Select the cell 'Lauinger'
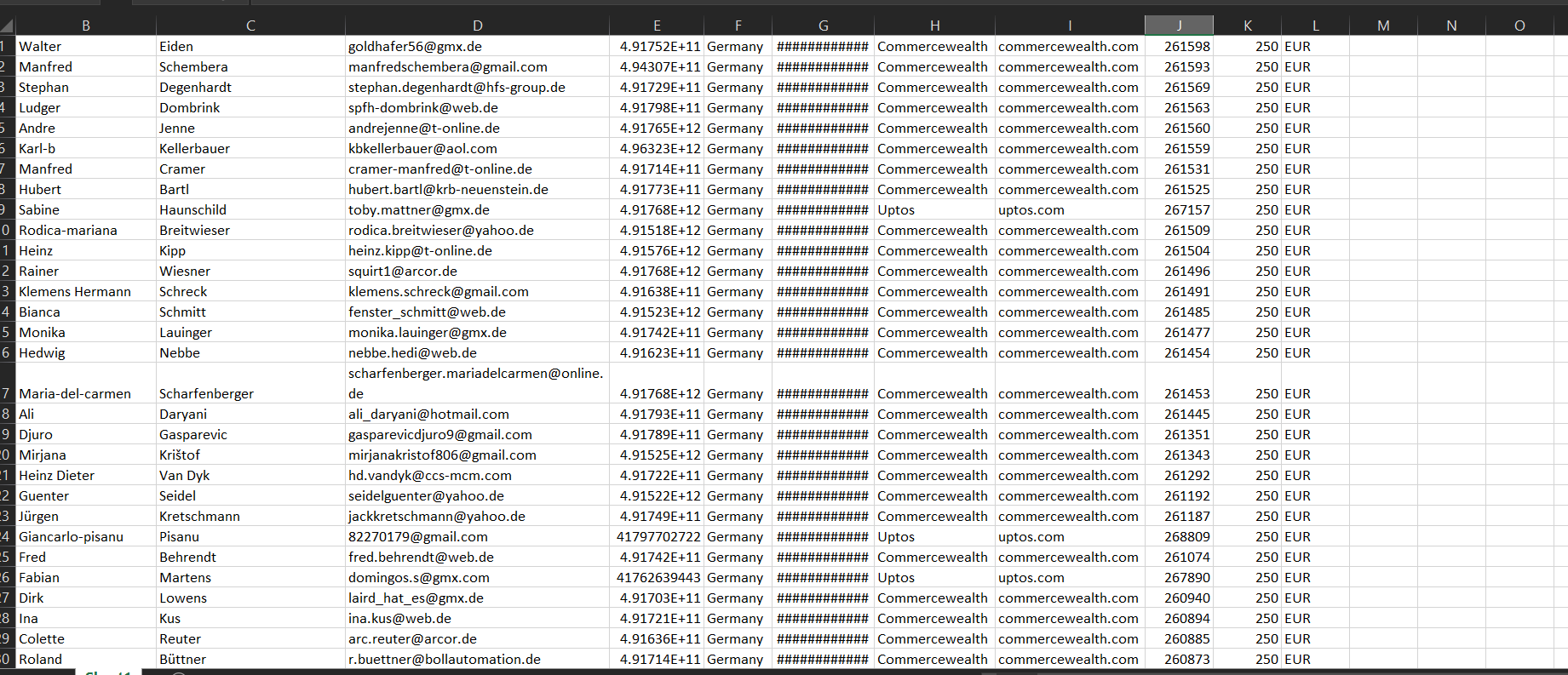The image size is (1568, 675). 250,332
